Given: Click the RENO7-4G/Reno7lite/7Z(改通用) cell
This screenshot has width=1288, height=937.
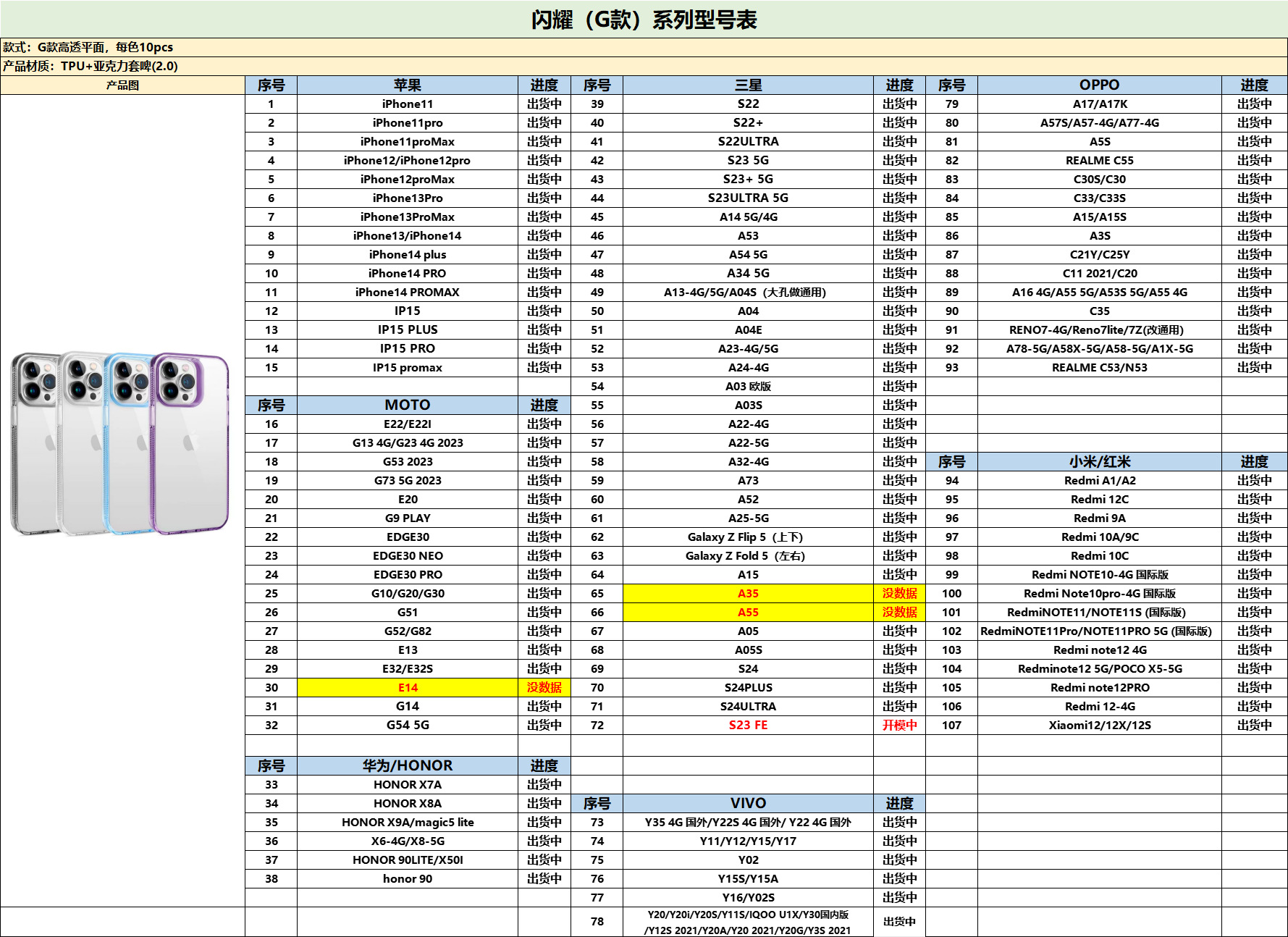Looking at the screenshot, I should coord(1100,330).
